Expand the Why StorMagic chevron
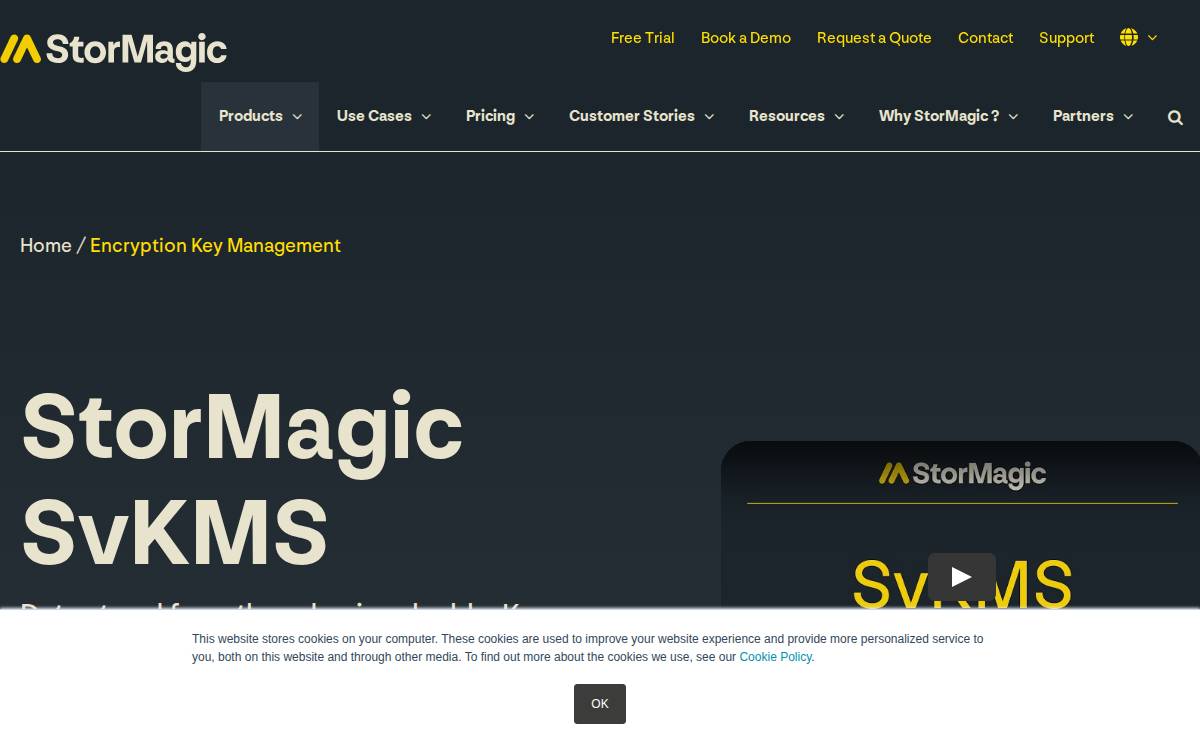This screenshot has width=1200, height=750. [x=1013, y=117]
